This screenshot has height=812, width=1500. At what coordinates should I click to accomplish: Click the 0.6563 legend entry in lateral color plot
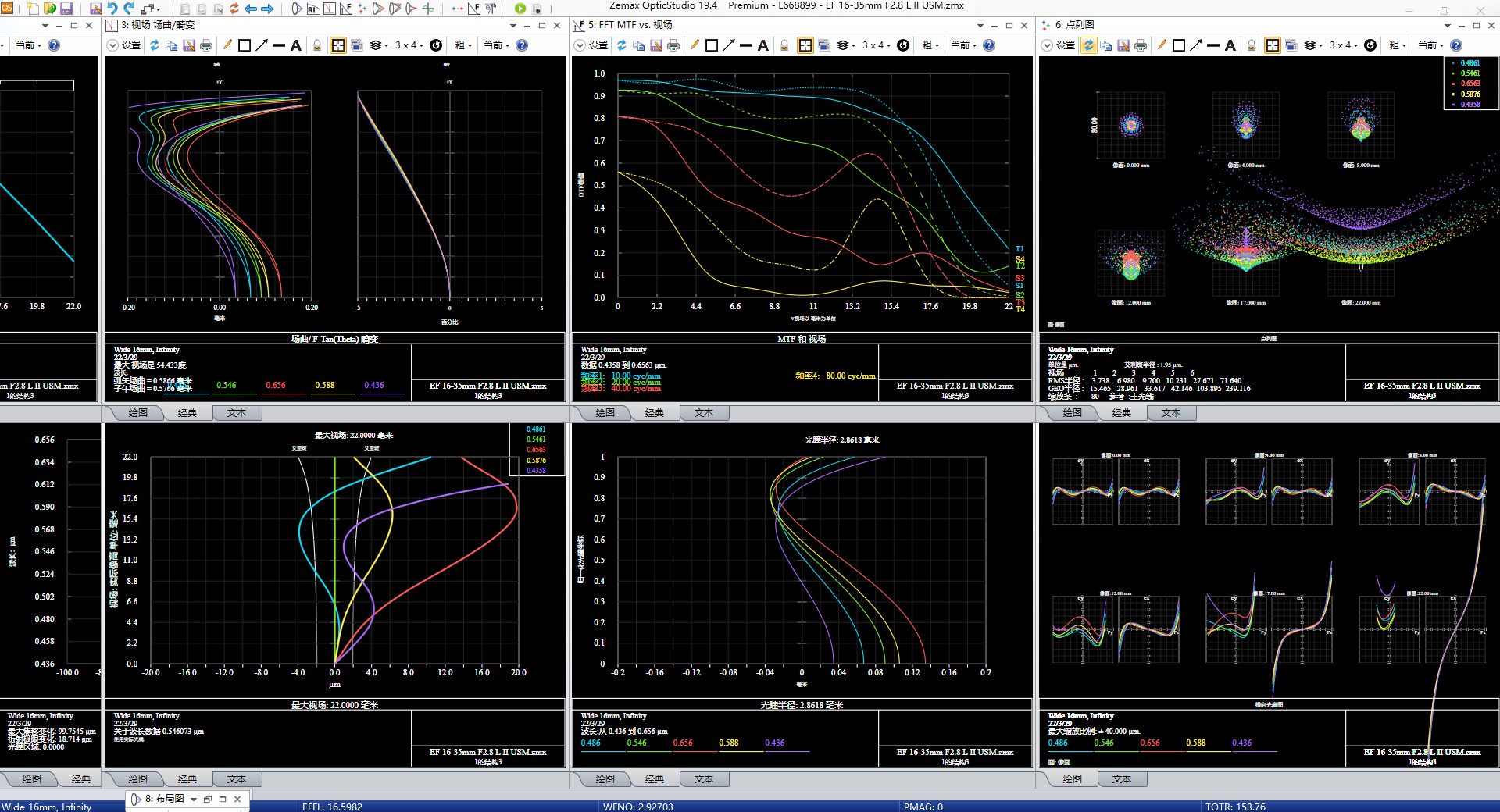pyautogui.click(x=536, y=450)
